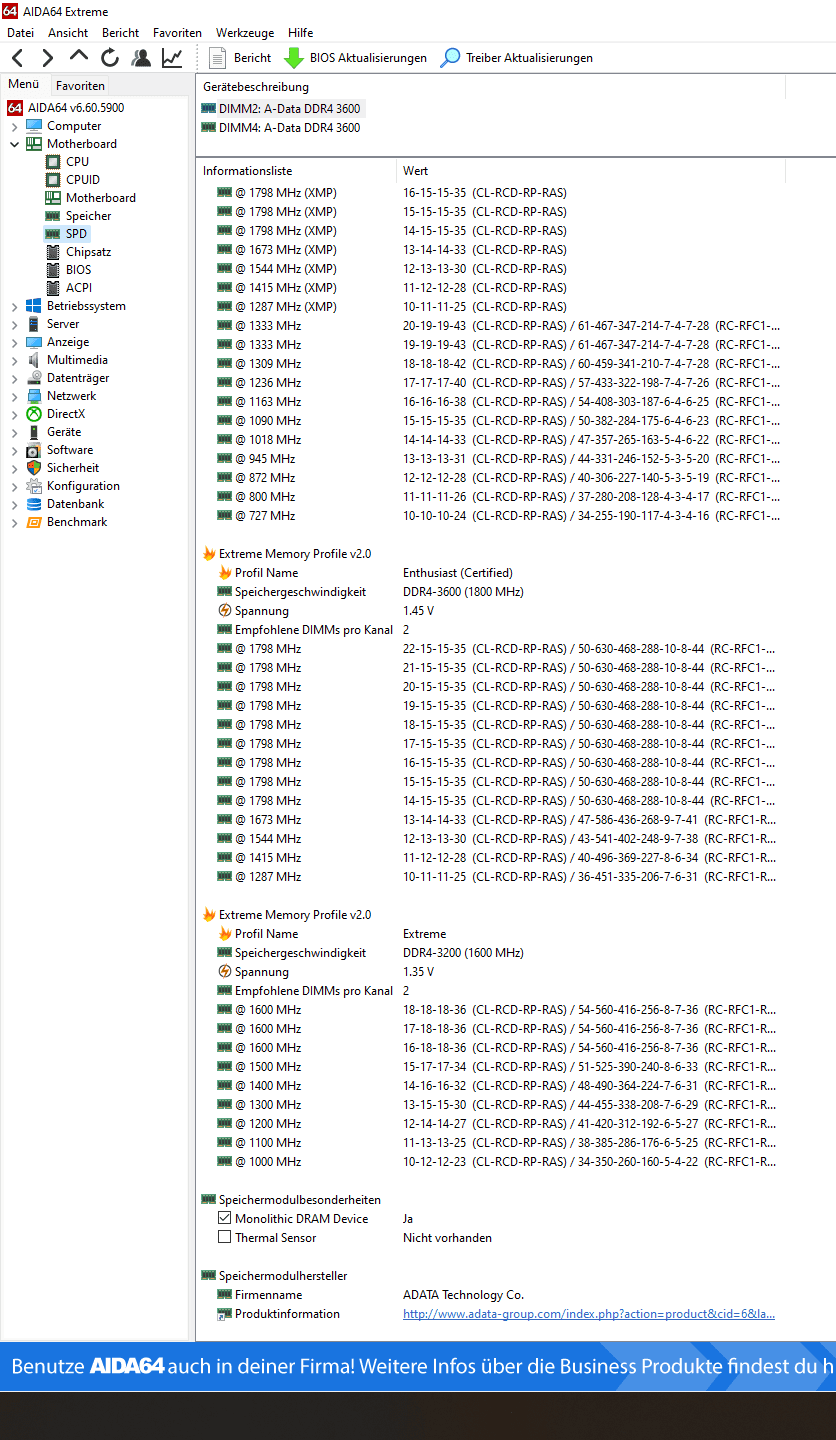Click the Geräte device icon
This screenshot has width=836, height=1440.
coord(34,432)
